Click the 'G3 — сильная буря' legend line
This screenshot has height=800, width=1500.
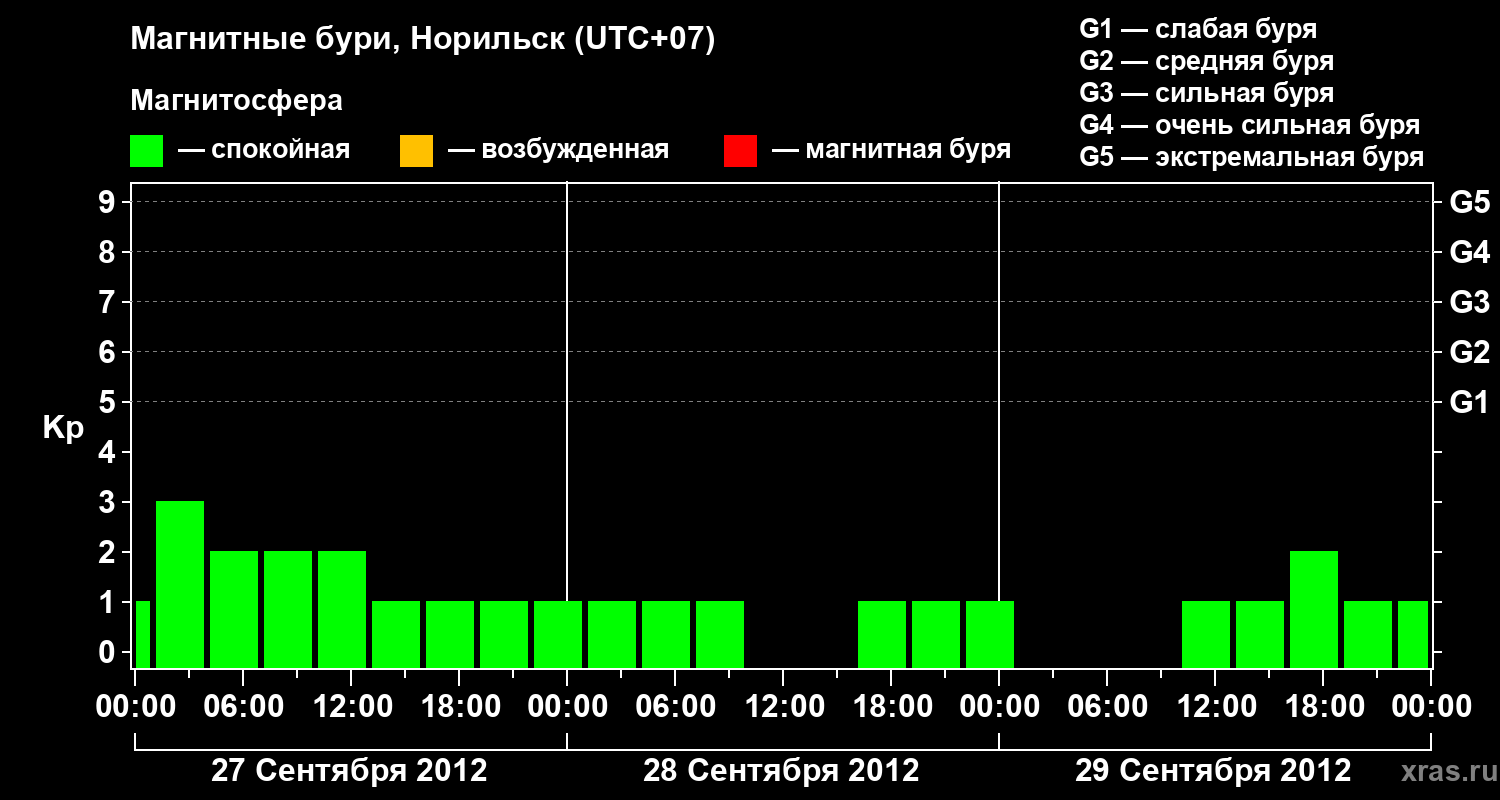pyautogui.click(x=1206, y=93)
